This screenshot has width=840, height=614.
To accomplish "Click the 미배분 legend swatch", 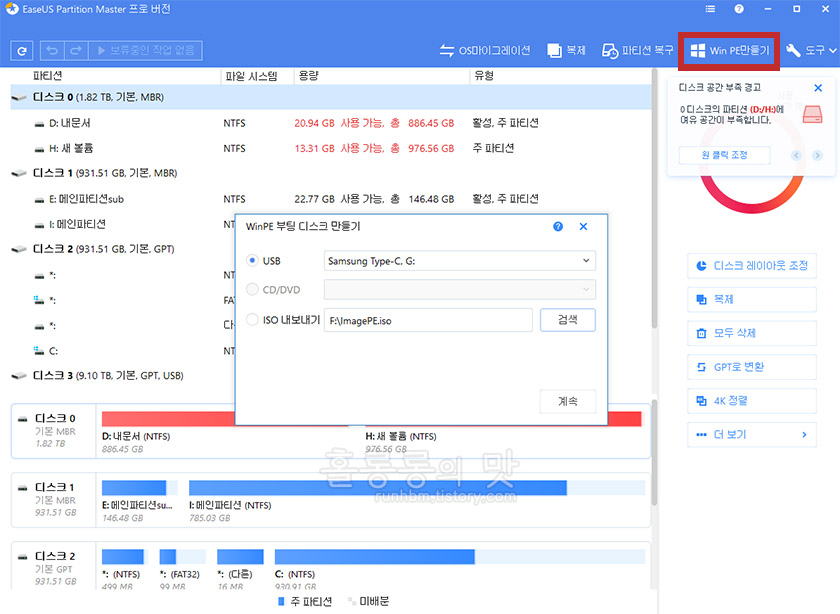I will pos(351,601).
